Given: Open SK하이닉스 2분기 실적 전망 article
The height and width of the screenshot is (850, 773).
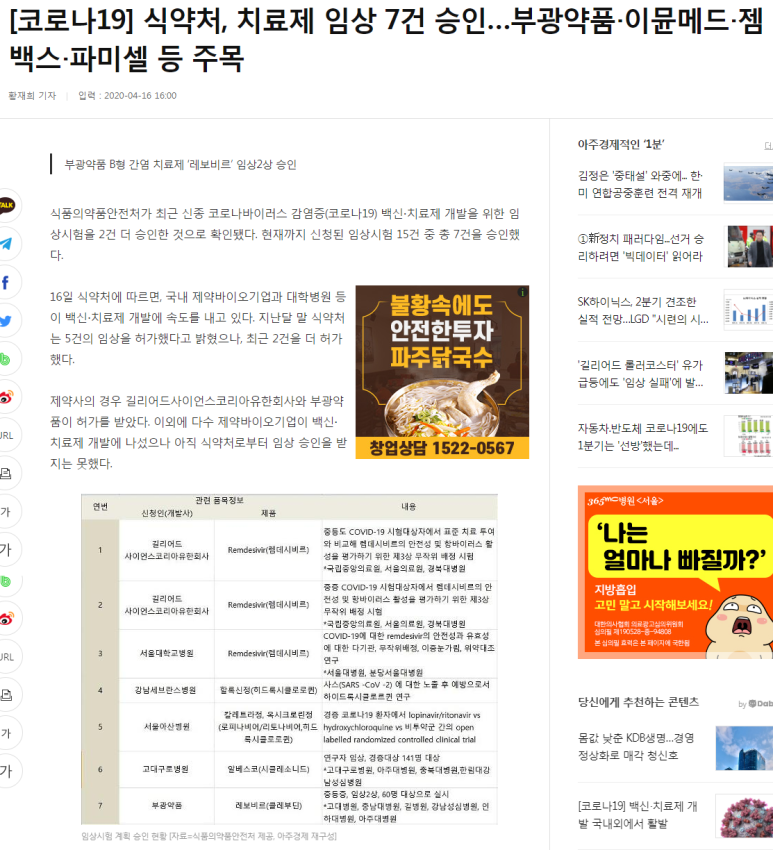Looking at the screenshot, I should [643, 311].
